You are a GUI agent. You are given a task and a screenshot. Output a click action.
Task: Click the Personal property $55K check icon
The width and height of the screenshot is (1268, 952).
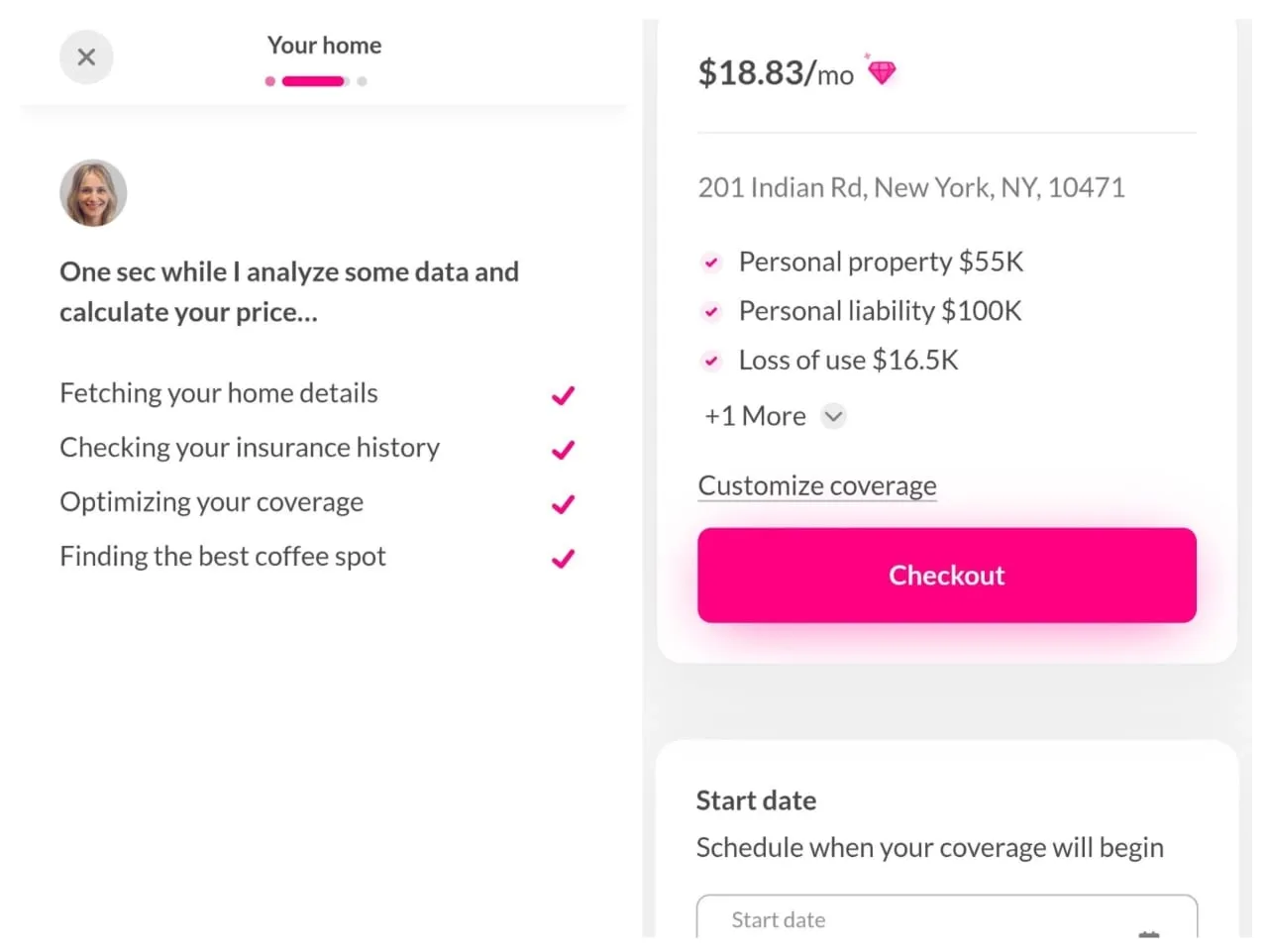coord(711,263)
